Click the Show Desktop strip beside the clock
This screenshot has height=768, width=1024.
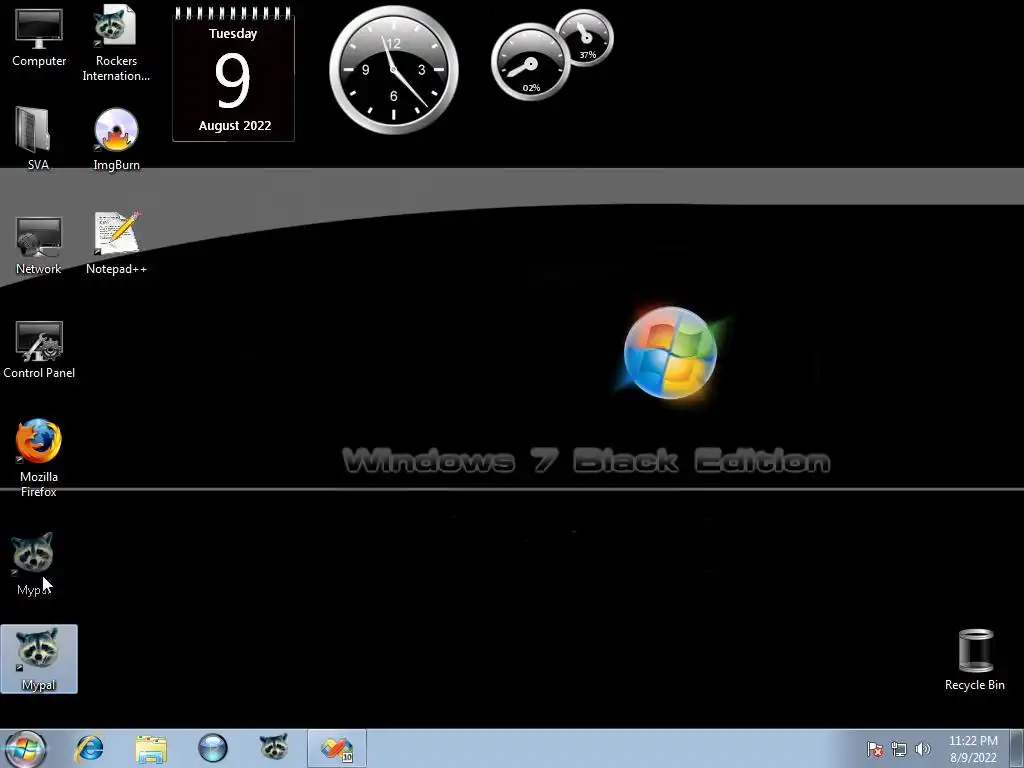[1018, 748]
